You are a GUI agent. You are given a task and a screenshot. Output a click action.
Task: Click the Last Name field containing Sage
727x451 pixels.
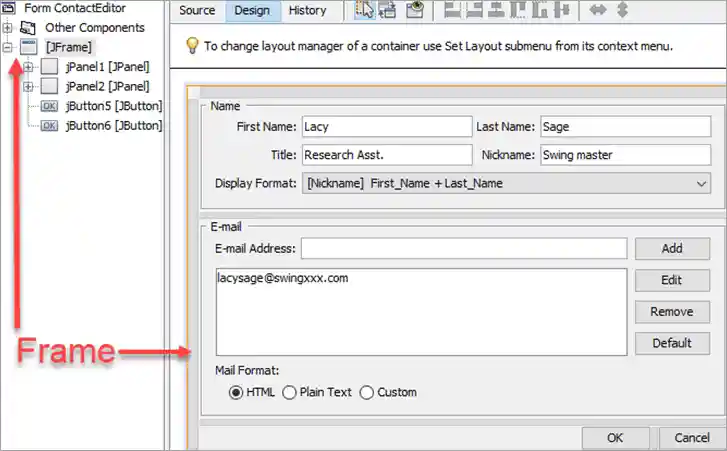click(x=625, y=127)
